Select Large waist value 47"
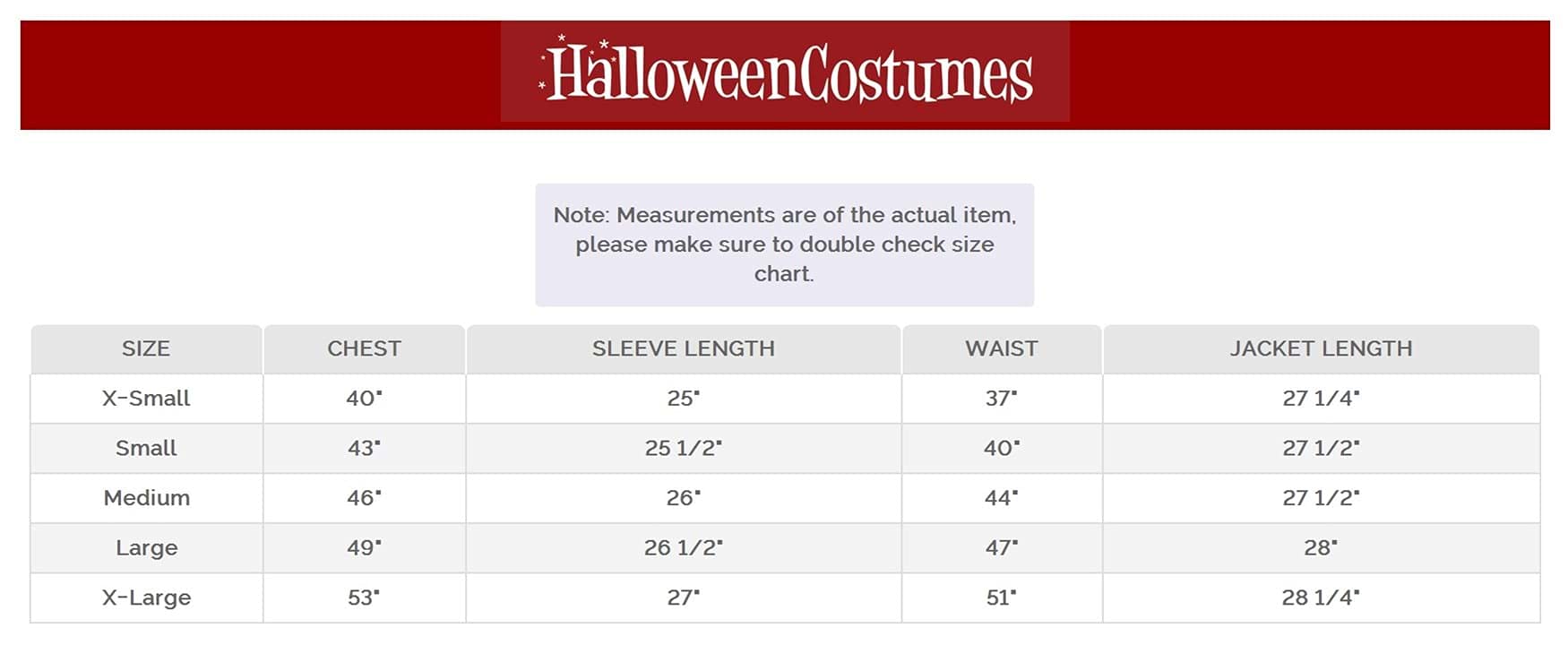This screenshot has width=1568, height=653. [x=1001, y=547]
